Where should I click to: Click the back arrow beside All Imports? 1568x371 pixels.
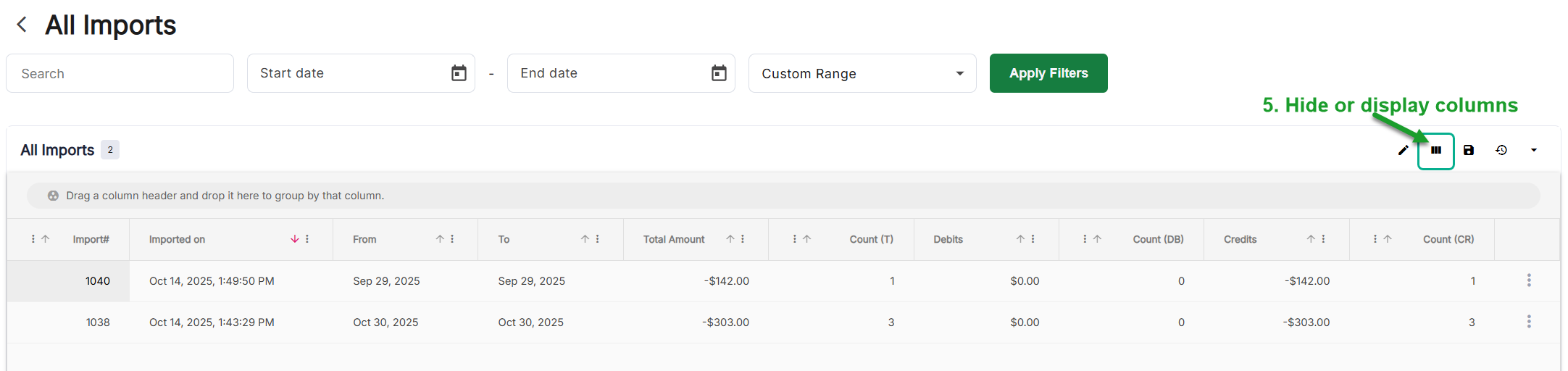(22, 25)
